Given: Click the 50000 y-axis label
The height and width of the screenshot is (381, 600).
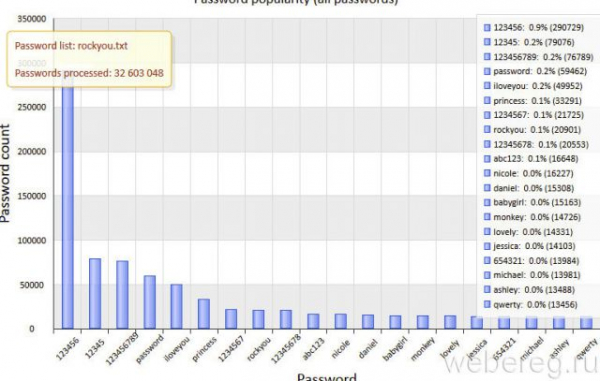Looking at the screenshot, I should coord(33,285).
